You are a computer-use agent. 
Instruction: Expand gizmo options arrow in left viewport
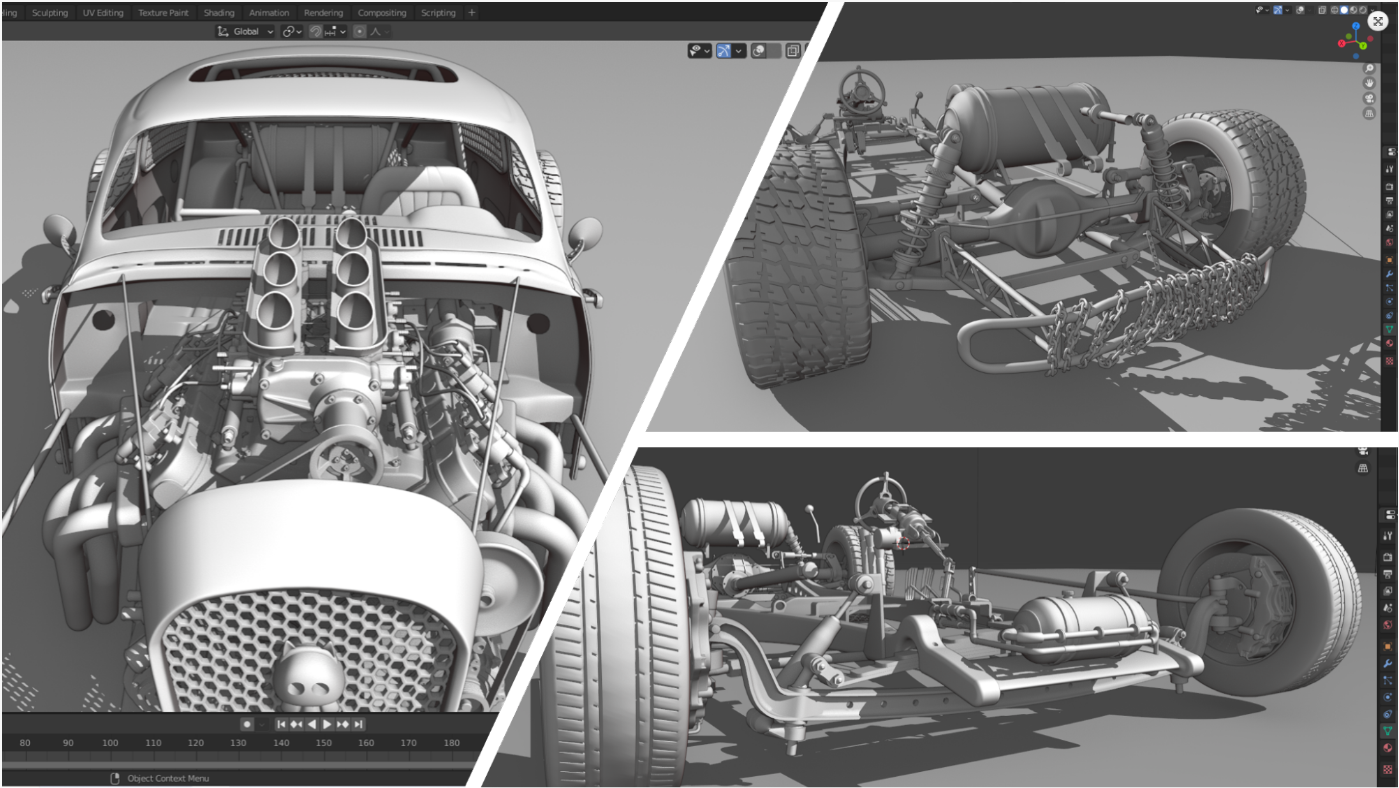739,50
